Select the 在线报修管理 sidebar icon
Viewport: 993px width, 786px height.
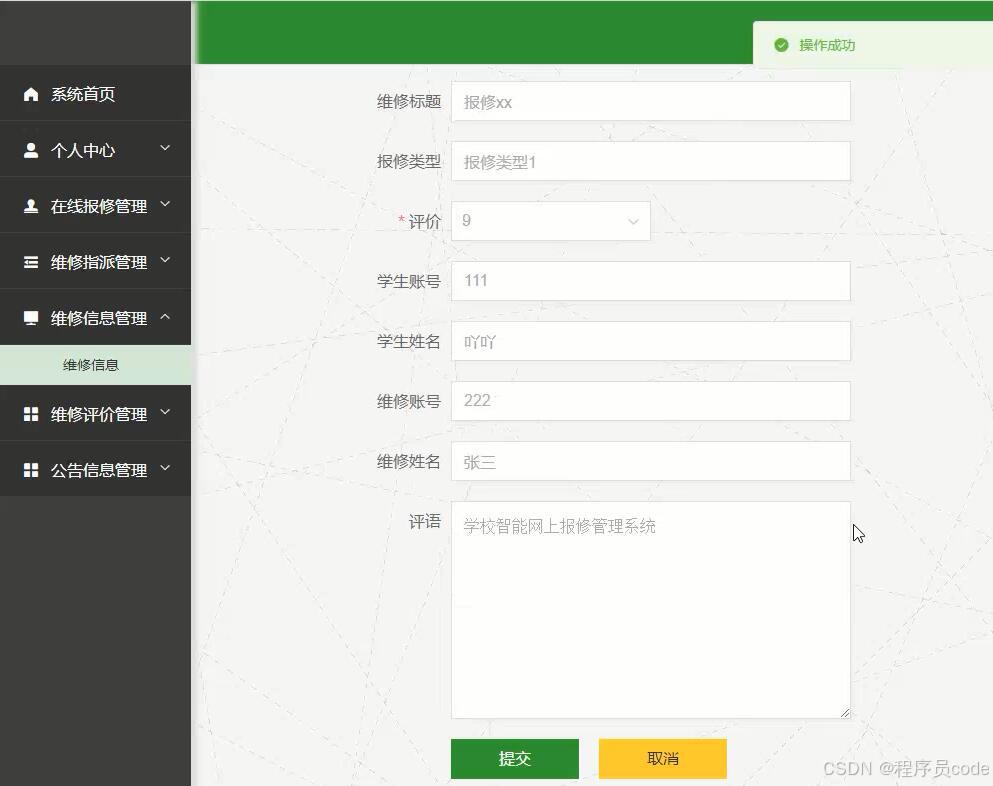pyautogui.click(x=31, y=206)
